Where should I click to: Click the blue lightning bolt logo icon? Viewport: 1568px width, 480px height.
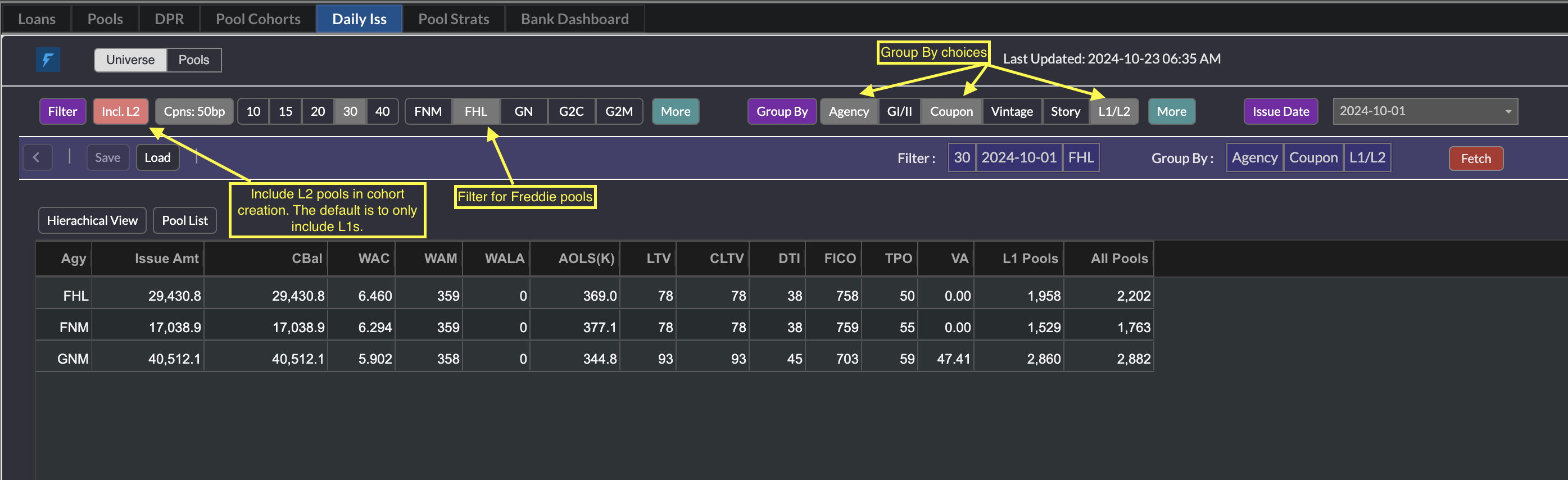[x=47, y=60]
